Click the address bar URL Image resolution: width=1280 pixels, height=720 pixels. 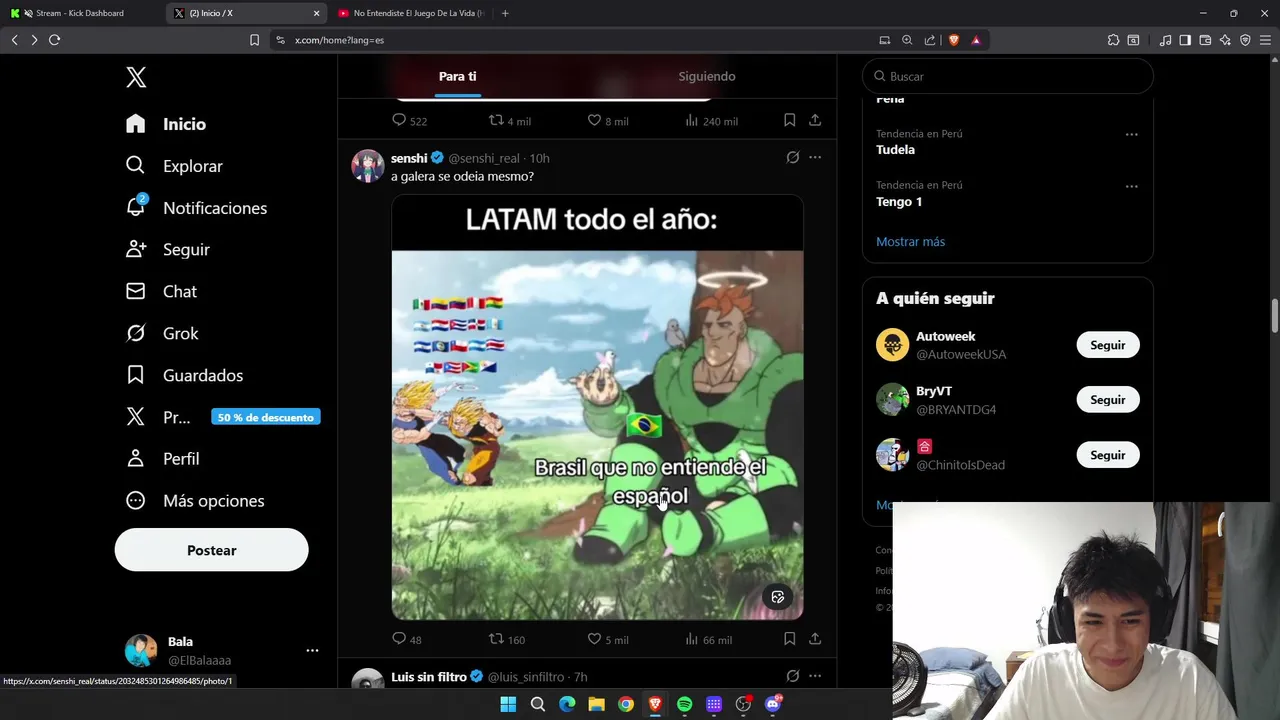tap(339, 40)
